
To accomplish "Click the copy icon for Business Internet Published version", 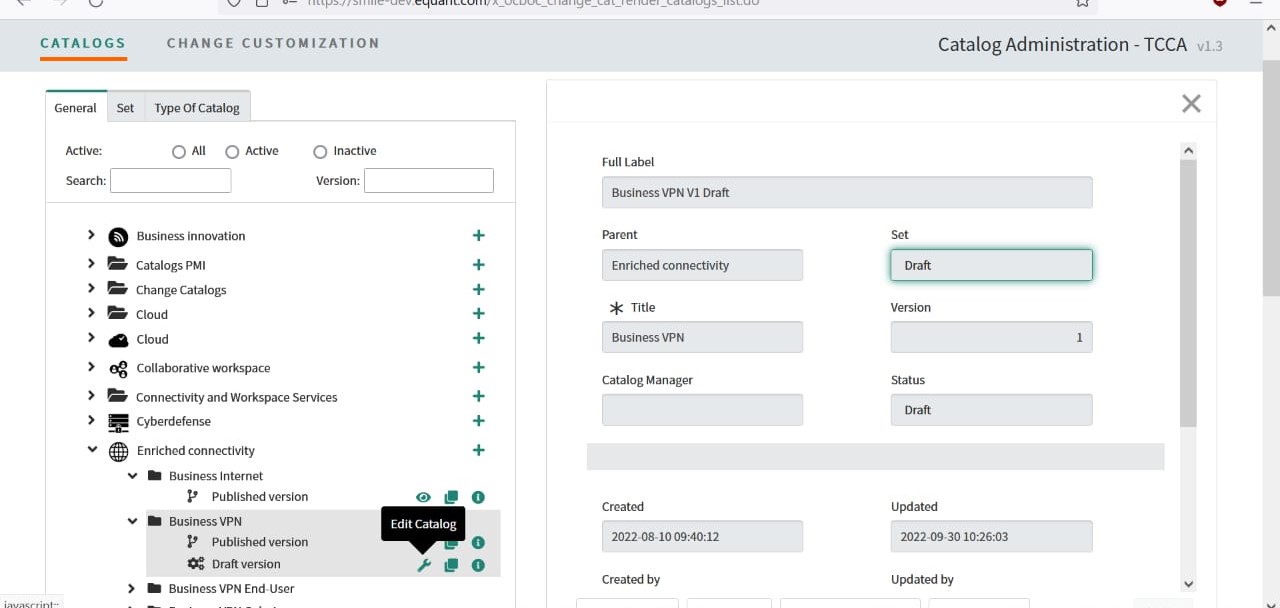I will 451,497.
